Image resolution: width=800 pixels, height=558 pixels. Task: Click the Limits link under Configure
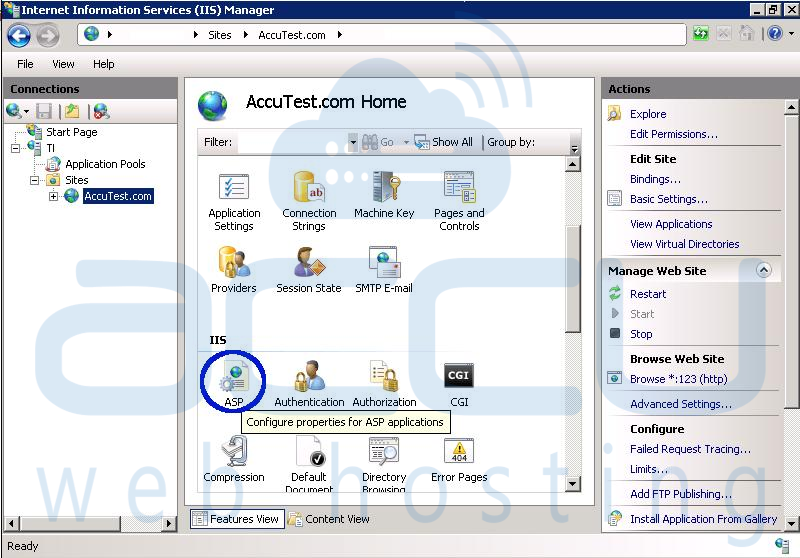click(x=648, y=469)
